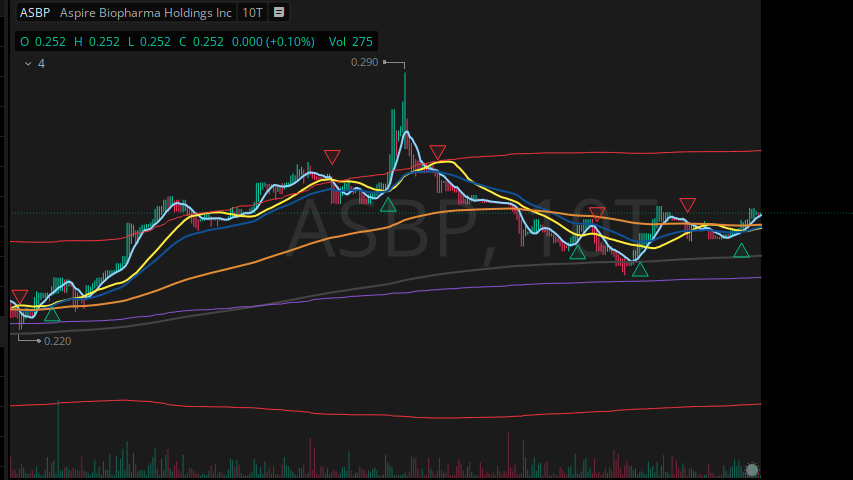Click the indicator count "4"

click(x=41, y=64)
